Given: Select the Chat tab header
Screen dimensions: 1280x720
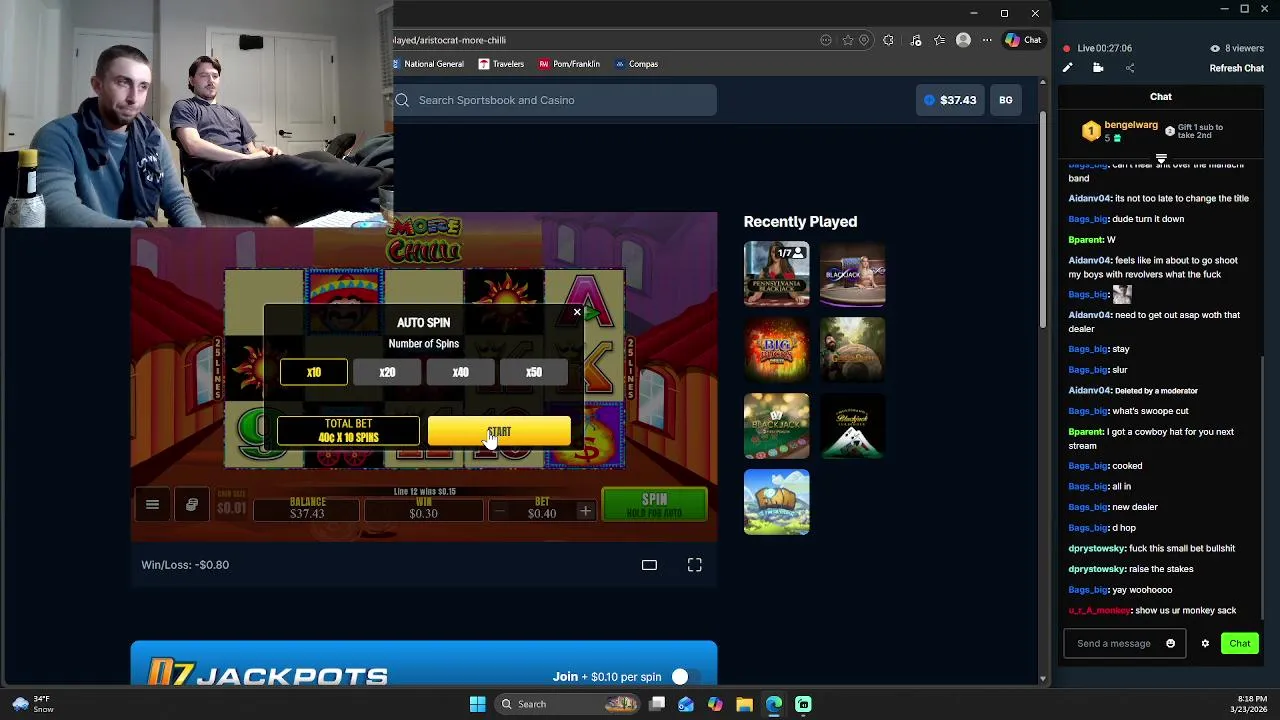Looking at the screenshot, I should click(x=1160, y=96).
